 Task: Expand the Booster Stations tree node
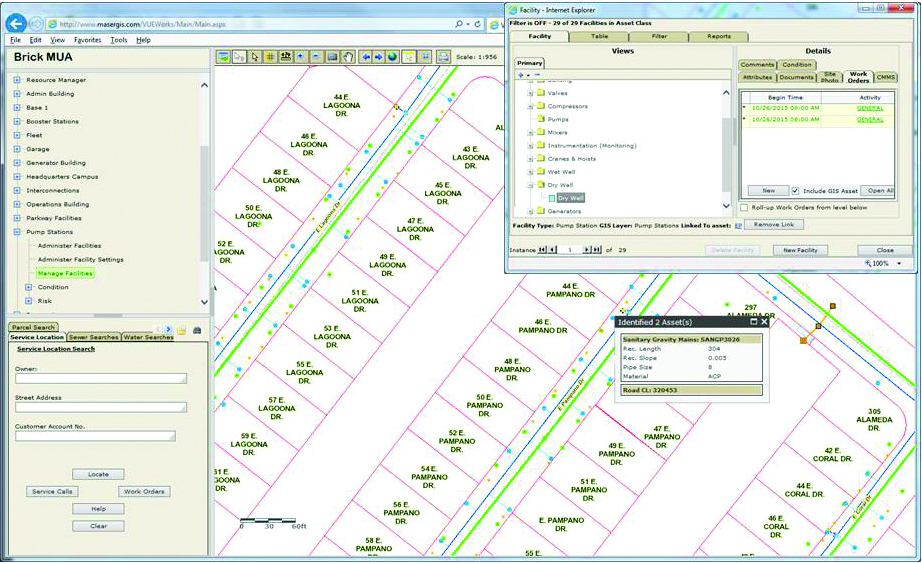(x=16, y=121)
